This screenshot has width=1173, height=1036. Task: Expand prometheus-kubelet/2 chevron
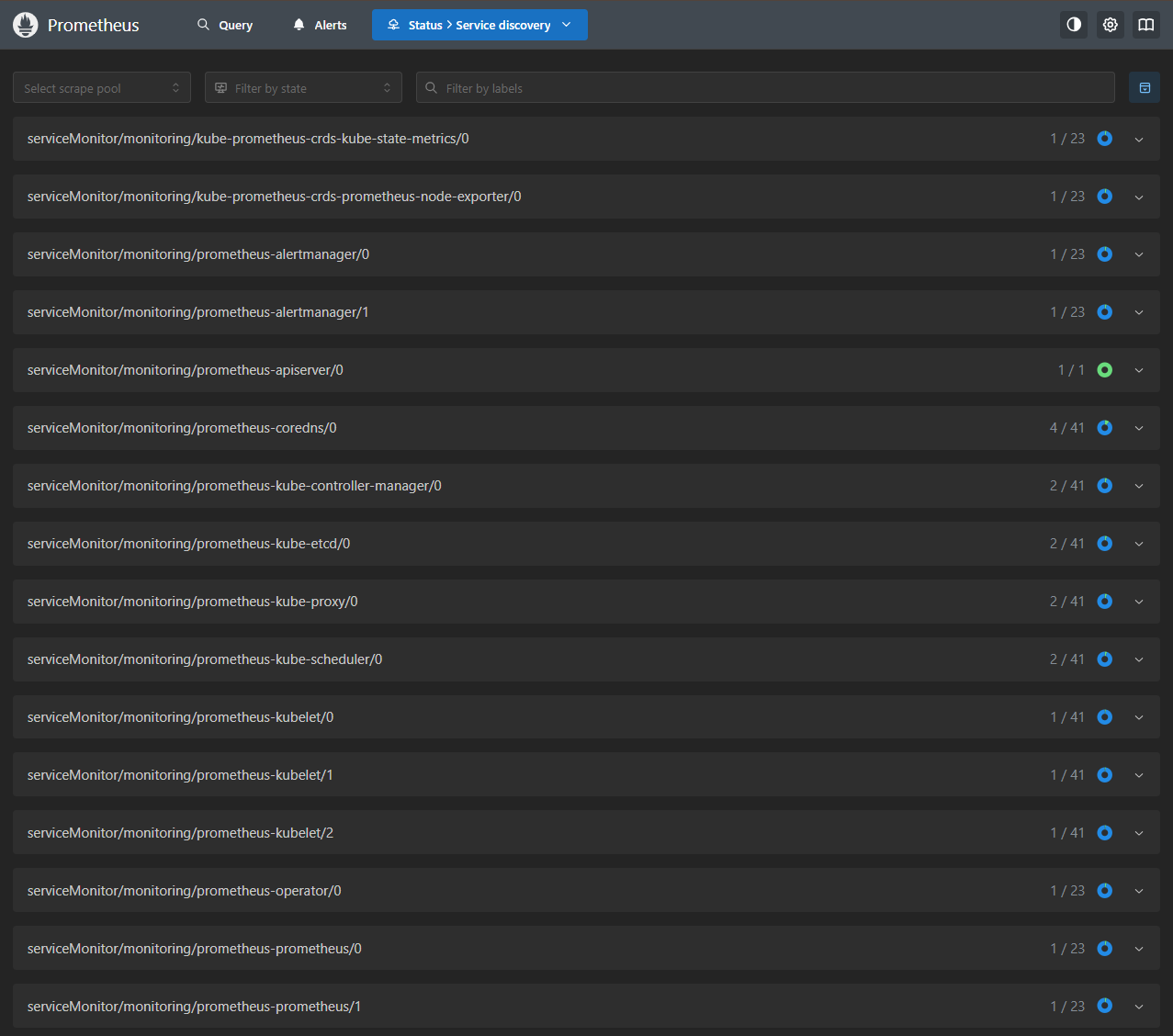[x=1139, y=834]
